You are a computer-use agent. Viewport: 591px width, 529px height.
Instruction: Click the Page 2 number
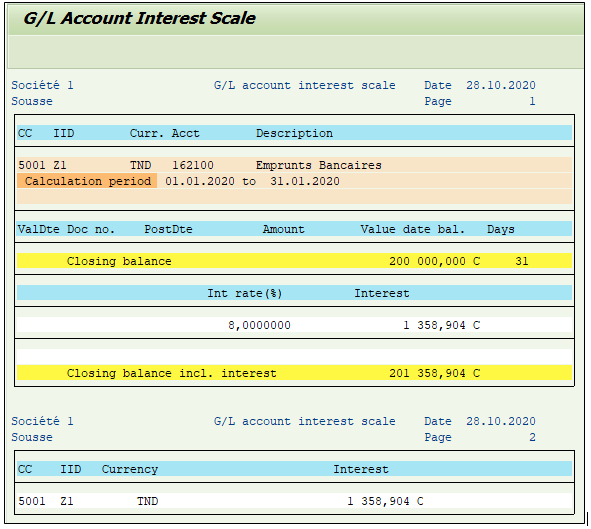coord(532,437)
